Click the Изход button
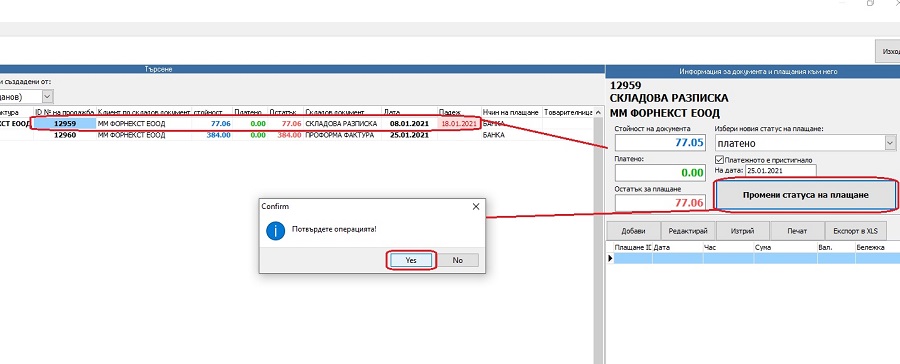900x364 pixels. [887, 51]
